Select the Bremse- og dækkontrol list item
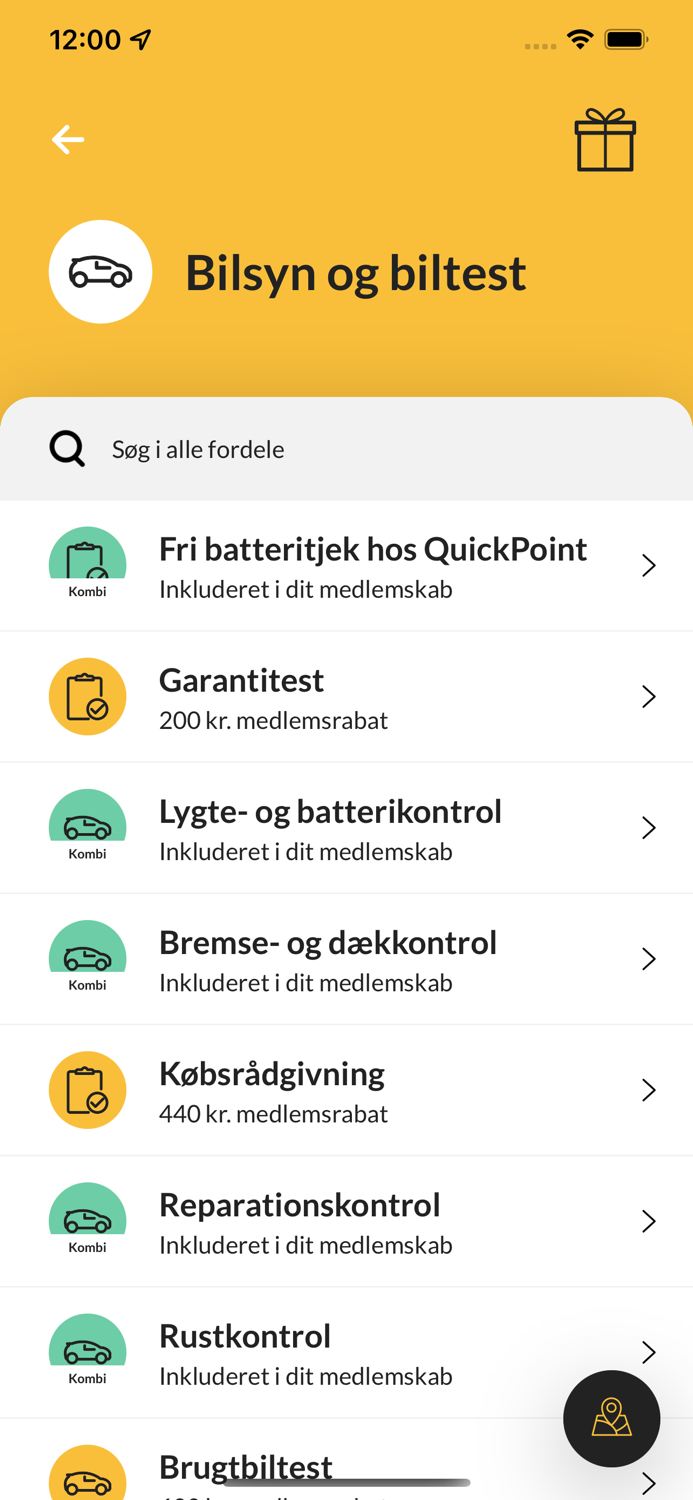Viewport: 693px width, 1500px height. point(346,958)
